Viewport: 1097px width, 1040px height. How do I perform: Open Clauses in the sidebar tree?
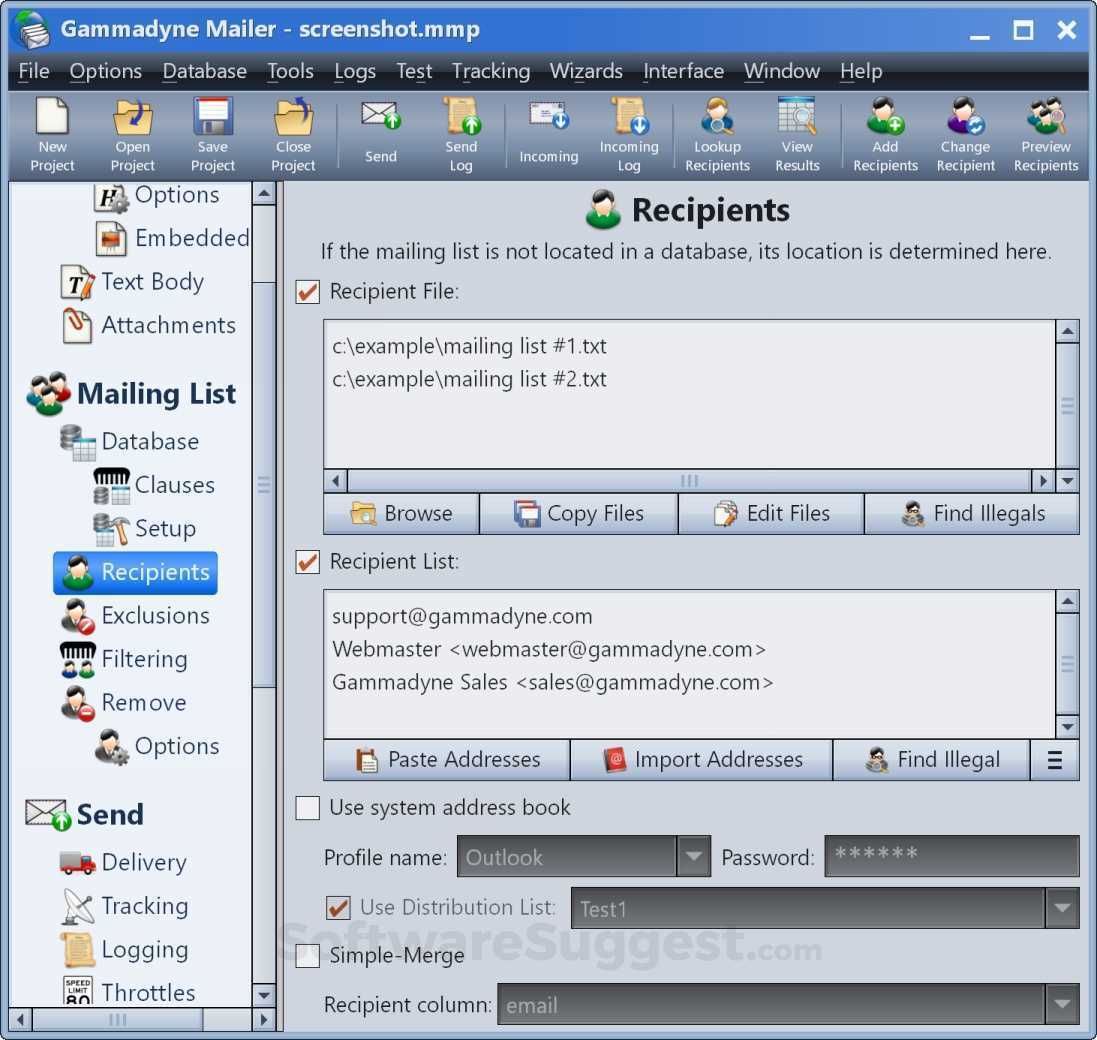point(154,485)
